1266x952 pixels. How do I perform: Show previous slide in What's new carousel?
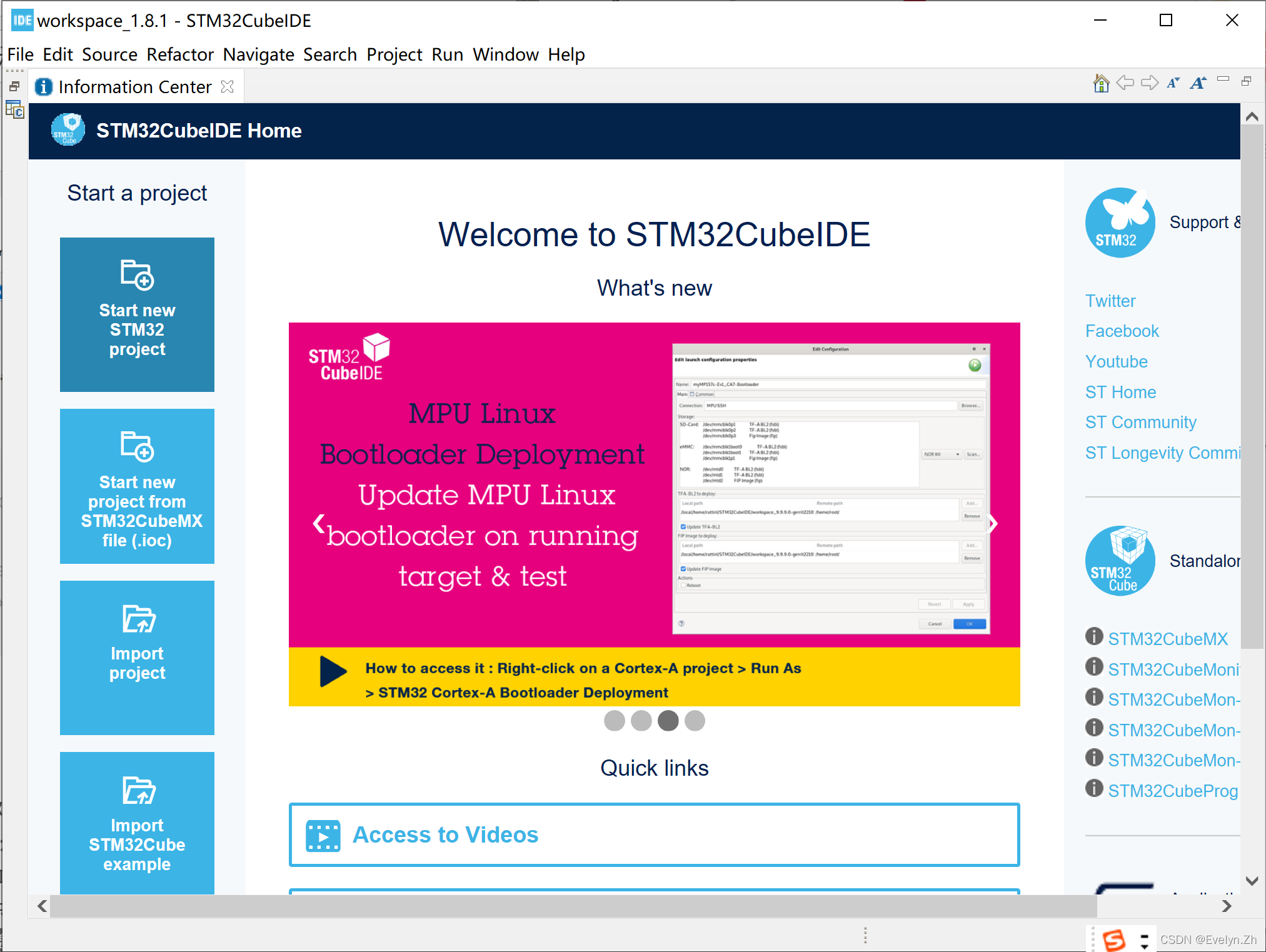click(319, 523)
